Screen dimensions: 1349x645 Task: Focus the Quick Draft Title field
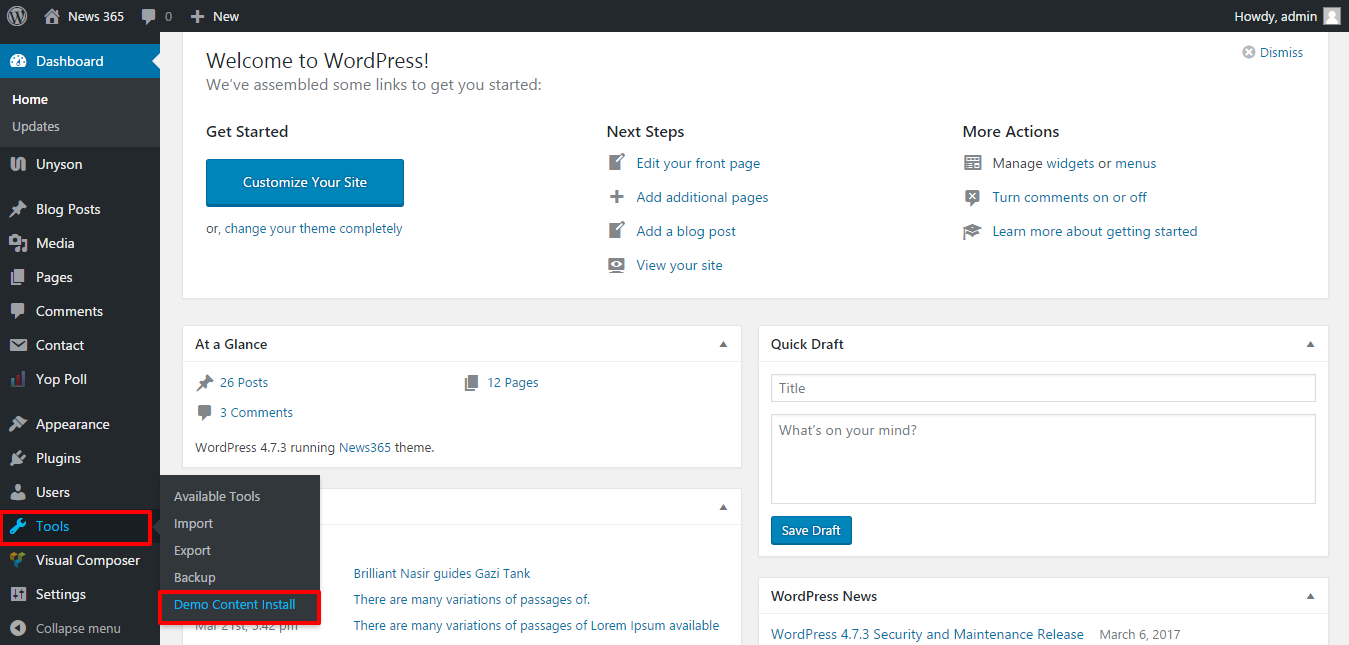pyautogui.click(x=1043, y=388)
